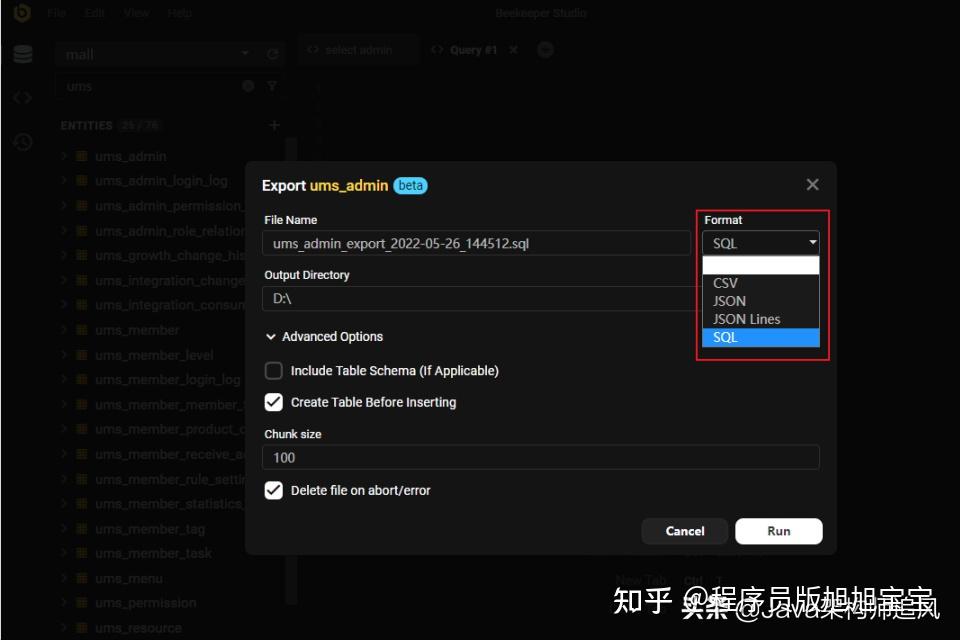Select the ums_member_login_log table row
Viewport: 960px width, 640px height.
pyautogui.click(x=151, y=380)
